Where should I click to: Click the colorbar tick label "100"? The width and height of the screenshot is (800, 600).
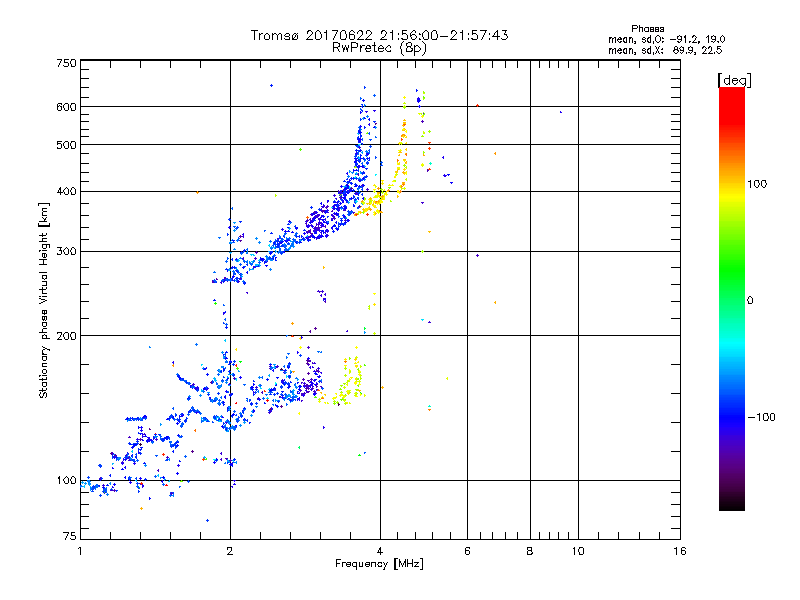pyautogui.click(x=757, y=184)
